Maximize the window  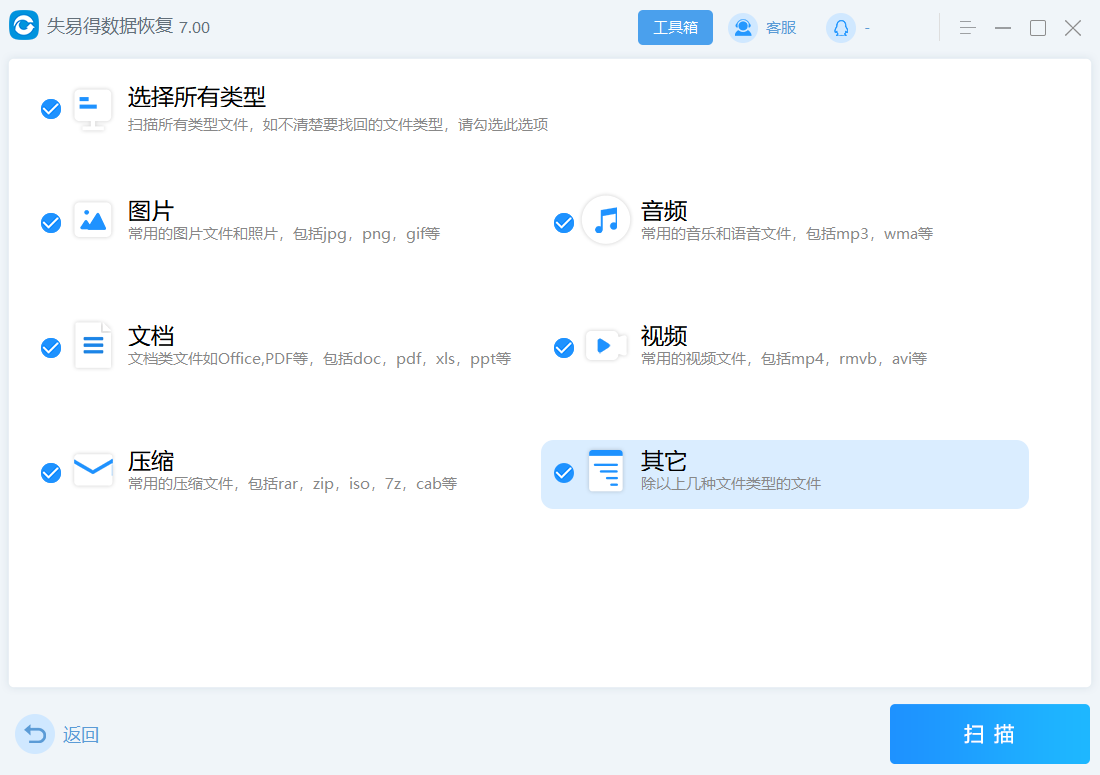pos(1038,28)
